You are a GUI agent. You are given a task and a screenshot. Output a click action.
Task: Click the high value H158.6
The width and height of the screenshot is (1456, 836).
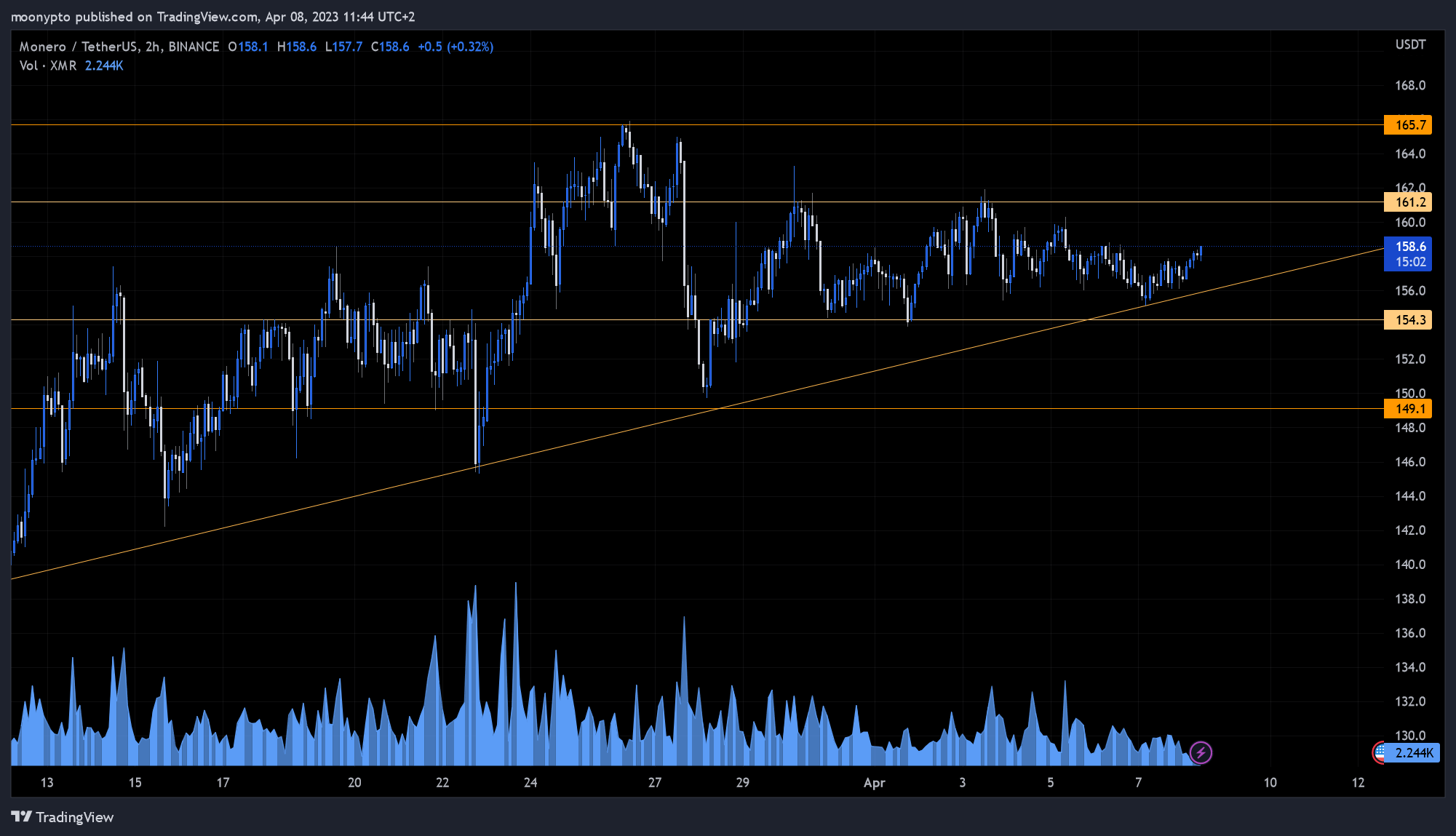(x=297, y=47)
